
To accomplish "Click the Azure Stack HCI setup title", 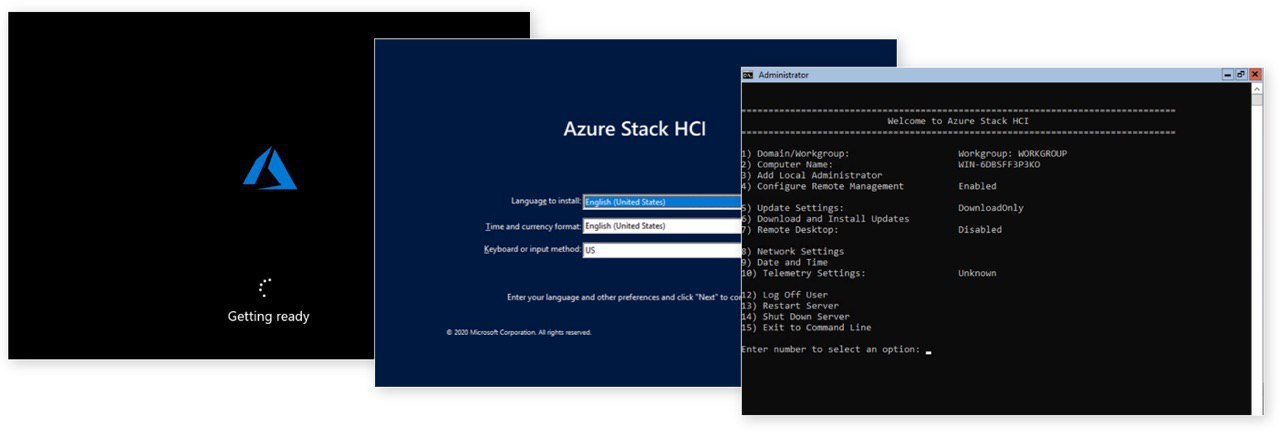I will pos(635,129).
